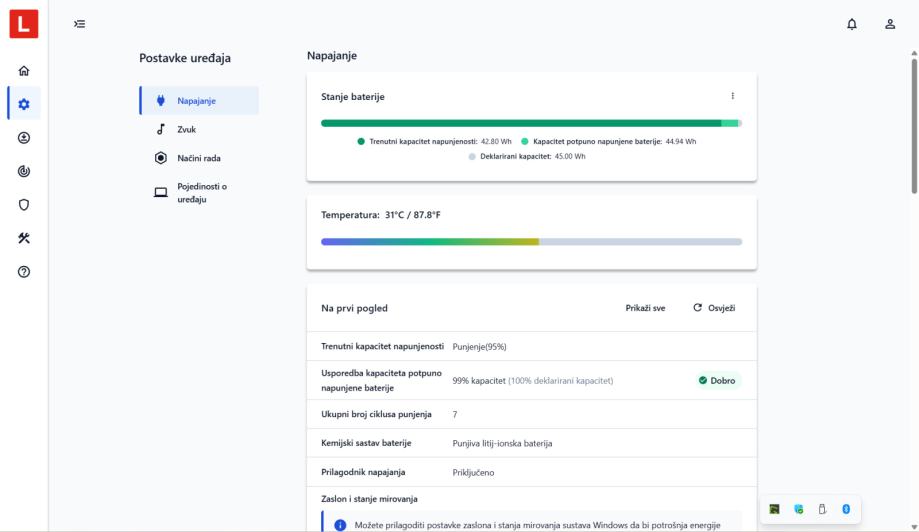Expand the navigation sidebar menu
Screen dimensions: 919x532
click(80, 24)
